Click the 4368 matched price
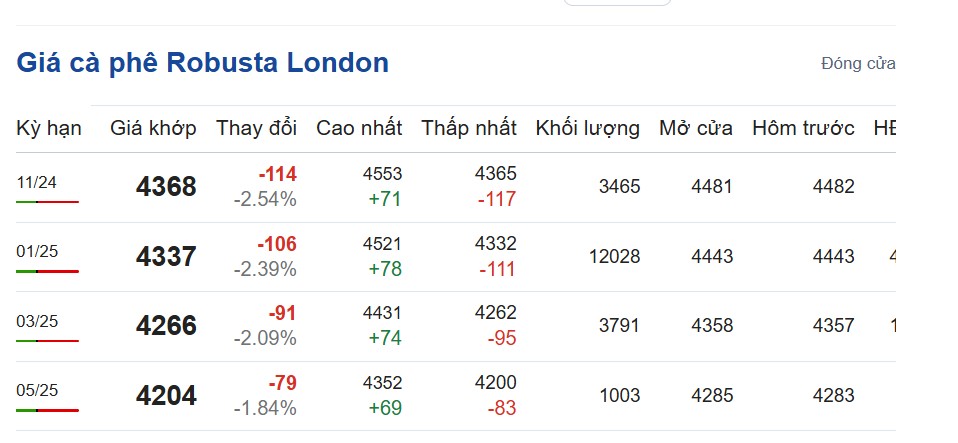Screen dimensions: 958x443 pyautogui.click(x=166, y=187)
